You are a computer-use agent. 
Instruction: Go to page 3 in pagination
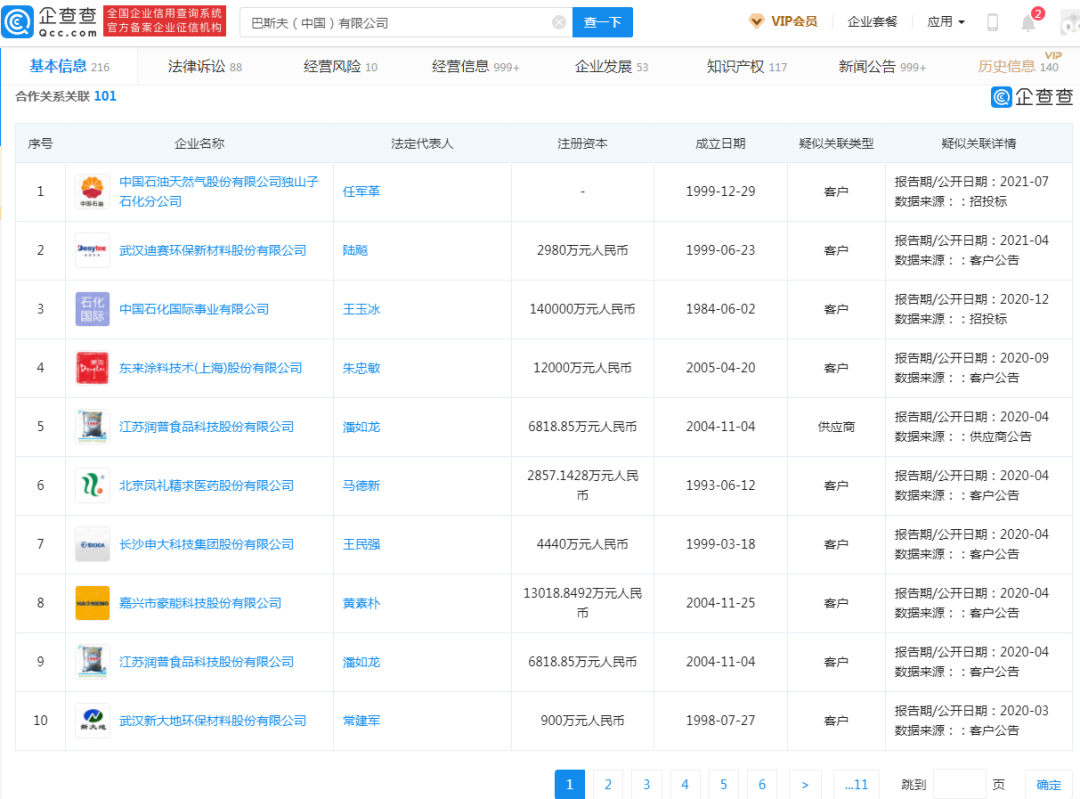click(646, 785)
